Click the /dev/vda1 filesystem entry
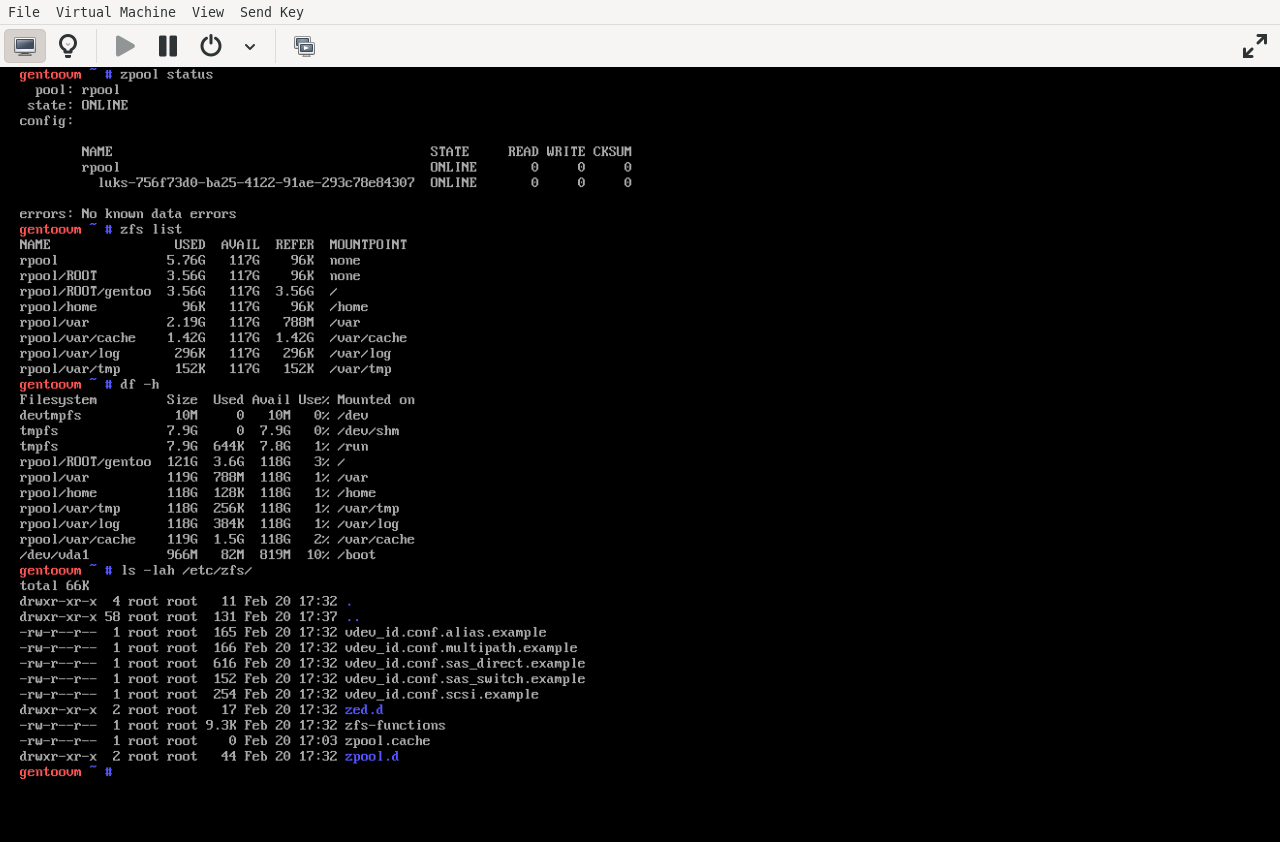The width and height of the screenshot is (1280, 842). coord(54,555)
